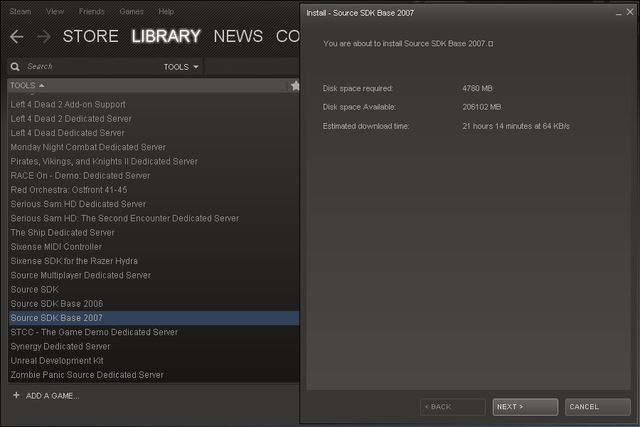Switch to the LIBRARY tab

tap(166, 36)
